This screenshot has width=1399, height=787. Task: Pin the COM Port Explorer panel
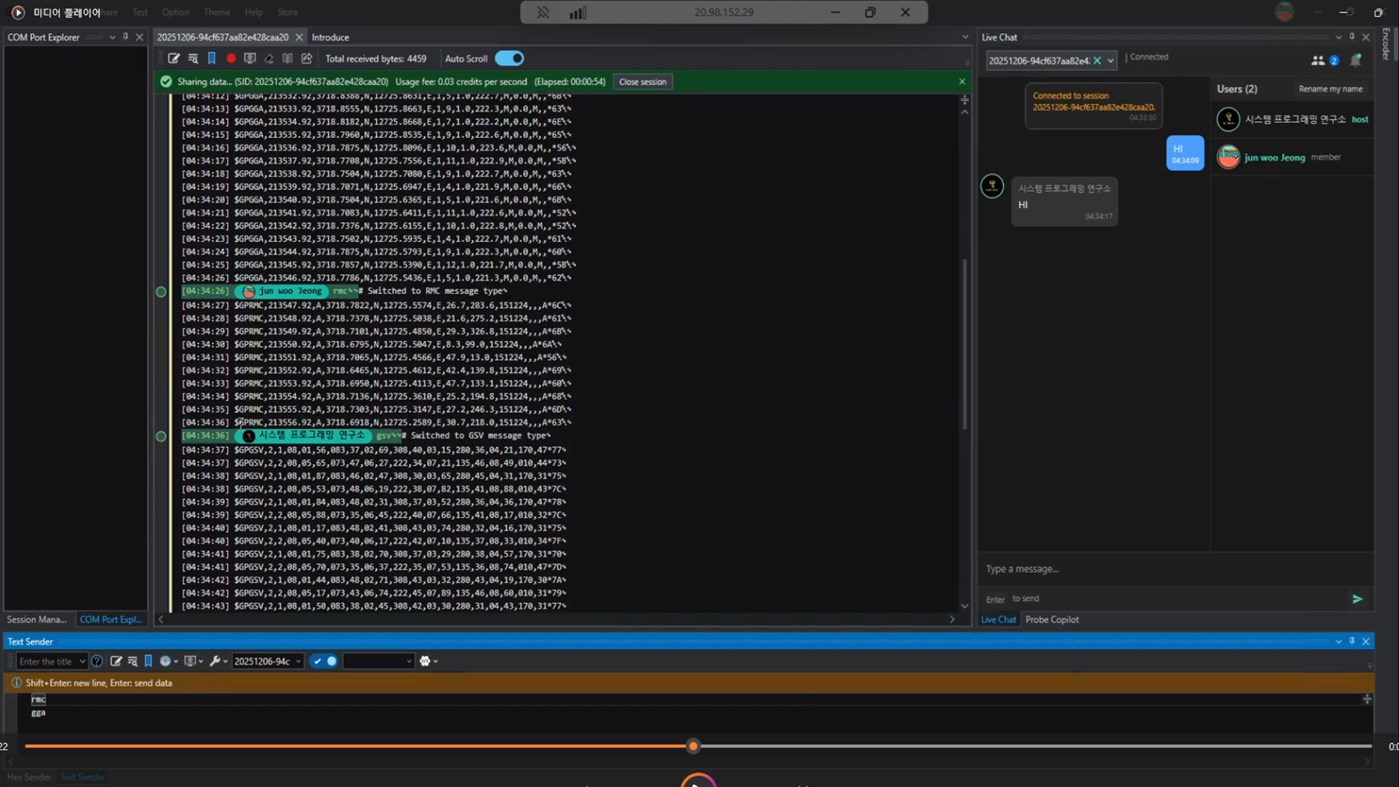pyautogui.click(x=125, y=37)
